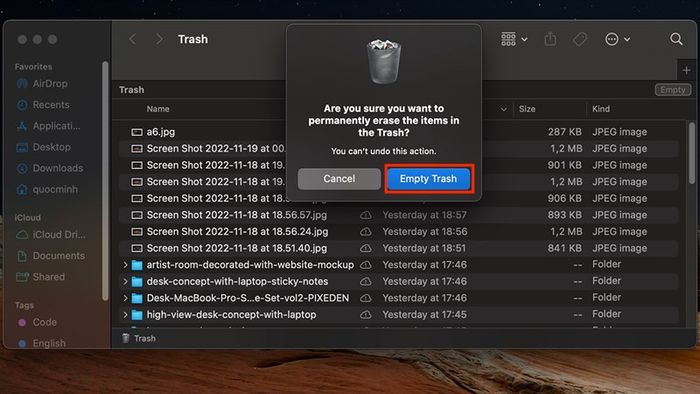Click the purple Code tag dot
700x394 pixels.
point(22,322)
